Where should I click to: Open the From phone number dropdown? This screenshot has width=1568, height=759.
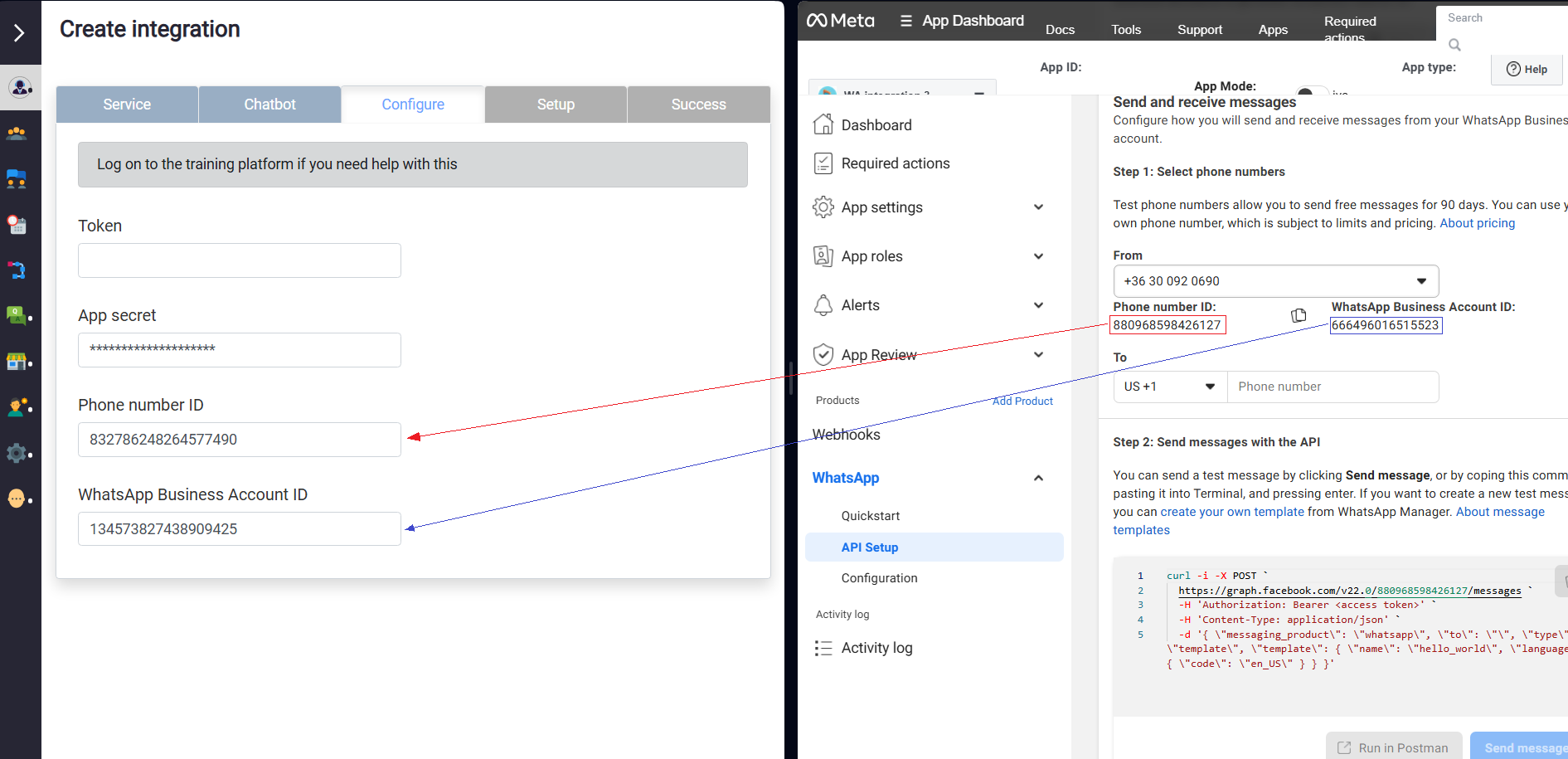pyautogui.click(x=1275, y=281)
